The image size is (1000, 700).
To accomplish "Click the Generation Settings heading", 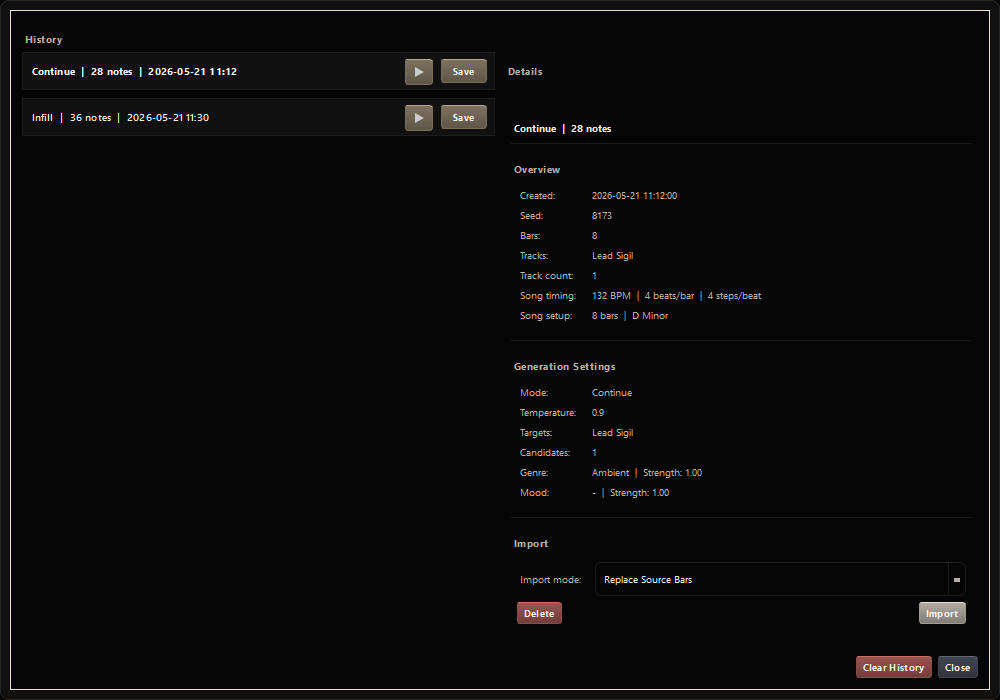I will [x=564, y=367].
